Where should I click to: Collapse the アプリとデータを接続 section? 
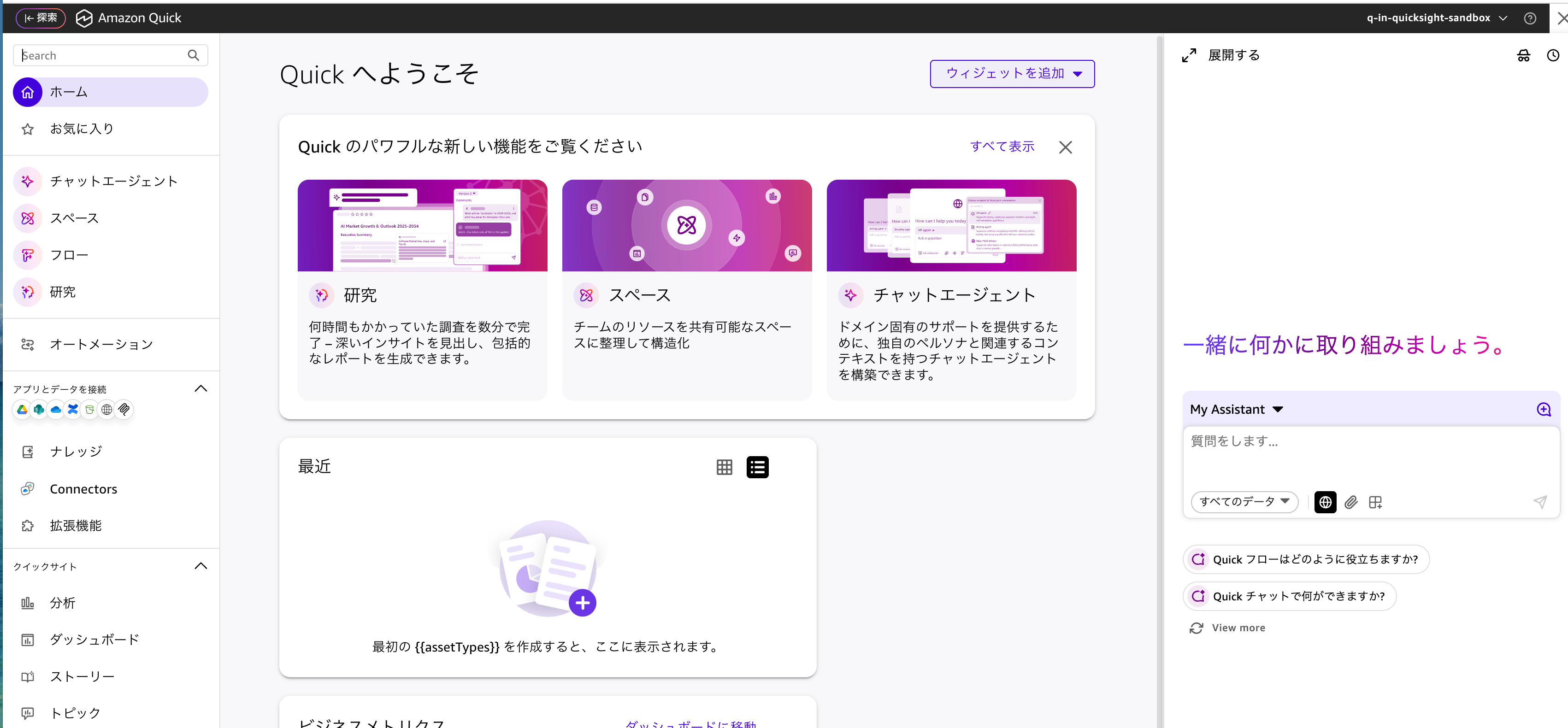(201, 389)
